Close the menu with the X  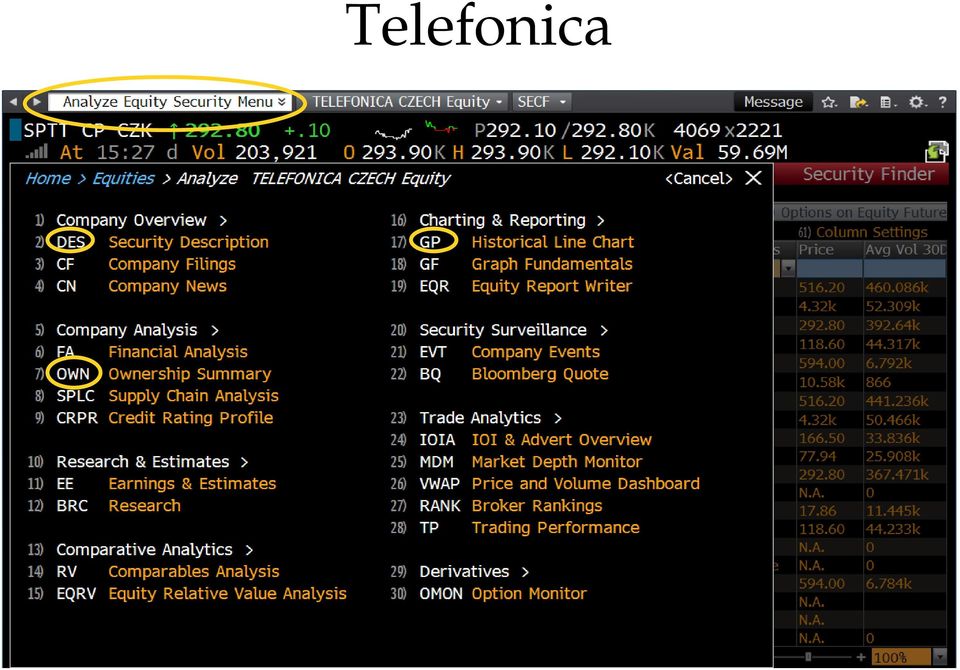pyautogui.click(x=753, y=178)
